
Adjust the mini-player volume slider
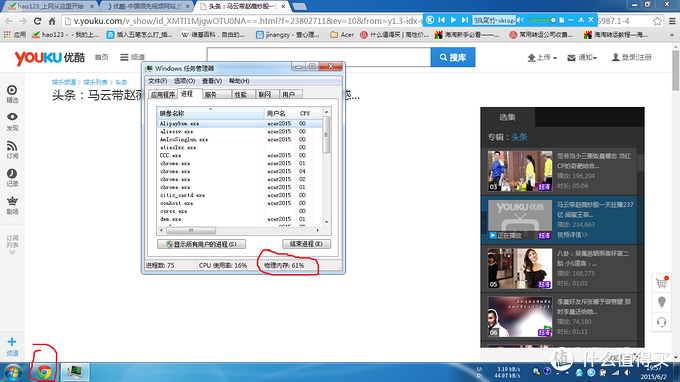541,20
